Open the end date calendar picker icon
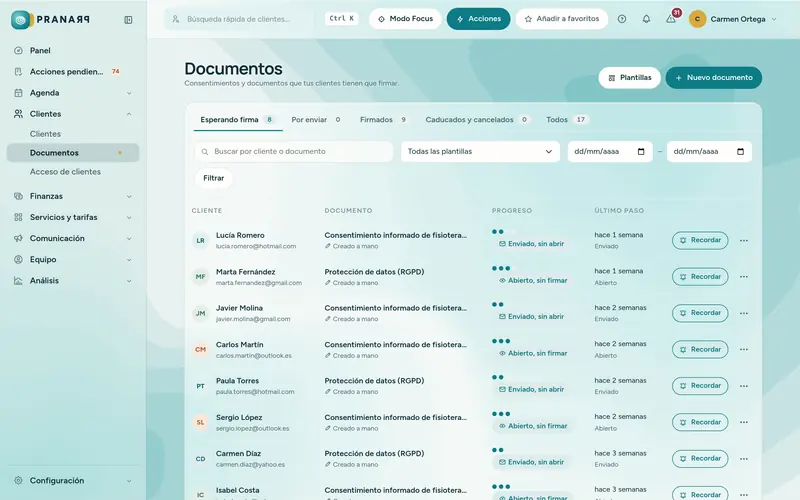Screen dimensions: 800x500 click(740, 152)
